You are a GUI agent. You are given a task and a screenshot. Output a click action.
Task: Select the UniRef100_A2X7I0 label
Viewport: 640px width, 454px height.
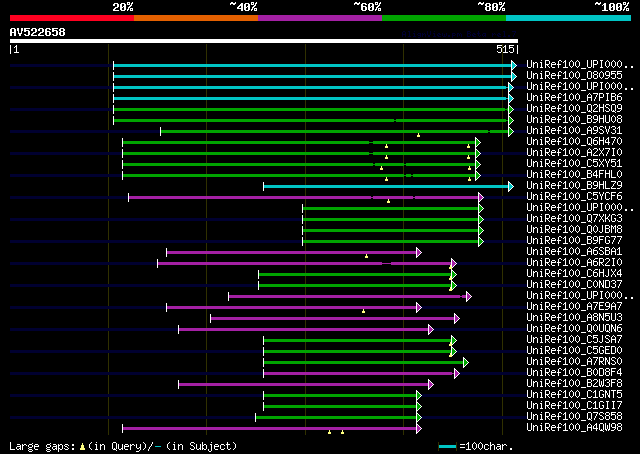click(574, 153)
